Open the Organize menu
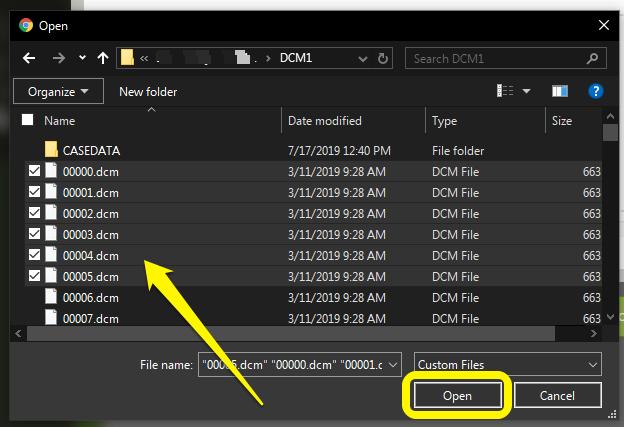624x427 pixels. (58, 91)
